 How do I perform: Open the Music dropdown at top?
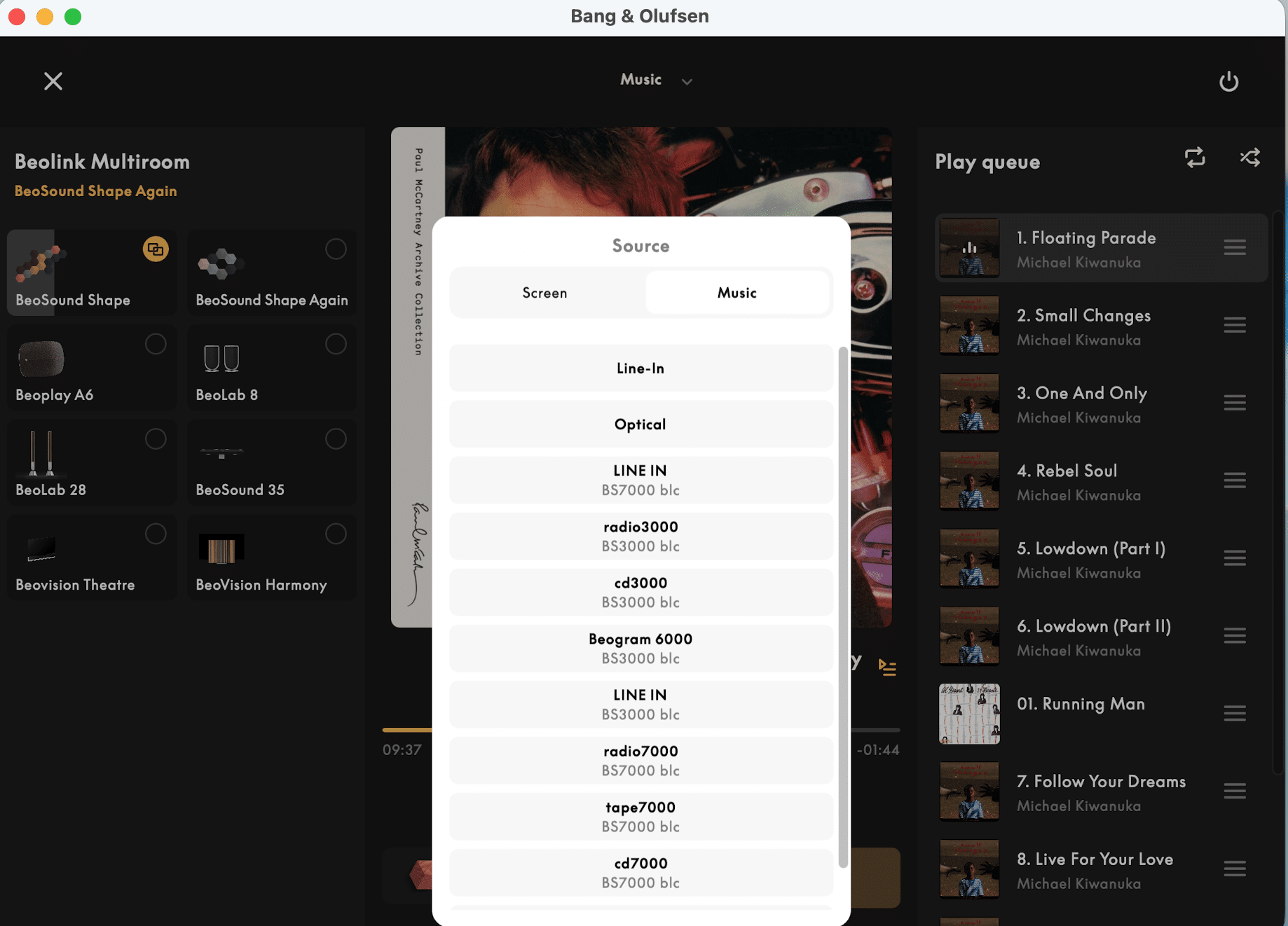point(655,81)
